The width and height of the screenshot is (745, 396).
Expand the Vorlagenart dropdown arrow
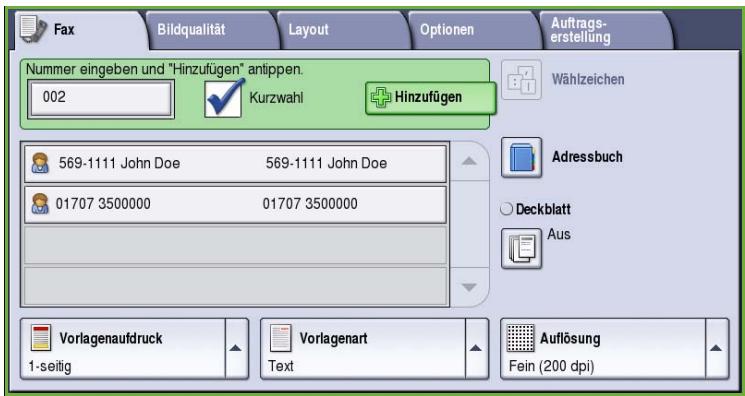coord(476,348)
